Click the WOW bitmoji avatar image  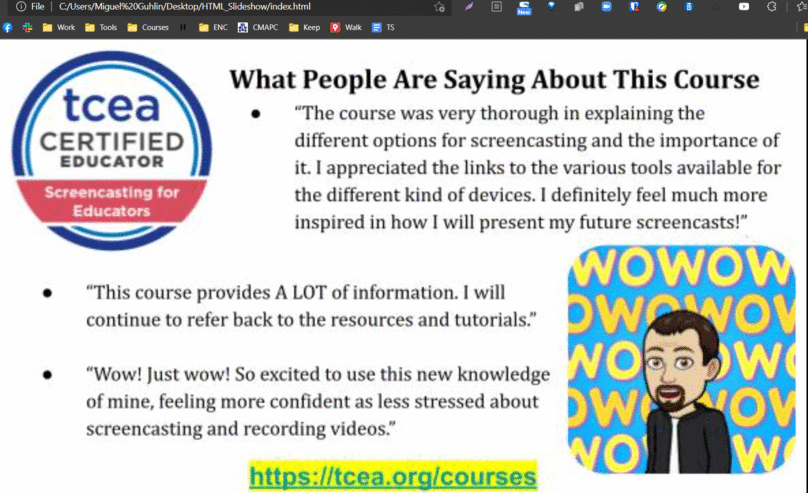click(x=681, y=360)
